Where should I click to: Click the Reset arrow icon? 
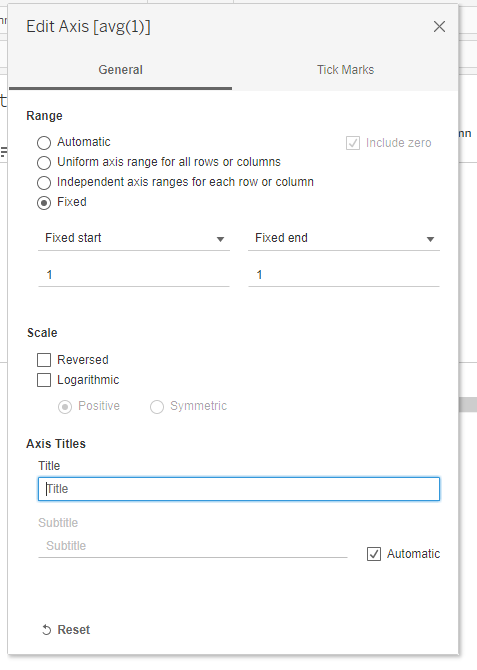click(46, 630)
